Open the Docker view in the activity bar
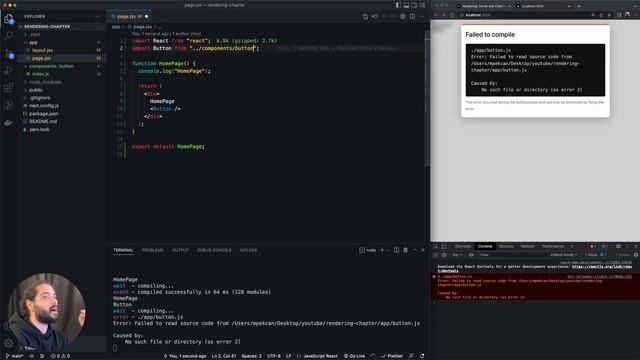Image resolution: width=640 pixels, height=360 pixels. 9,122
